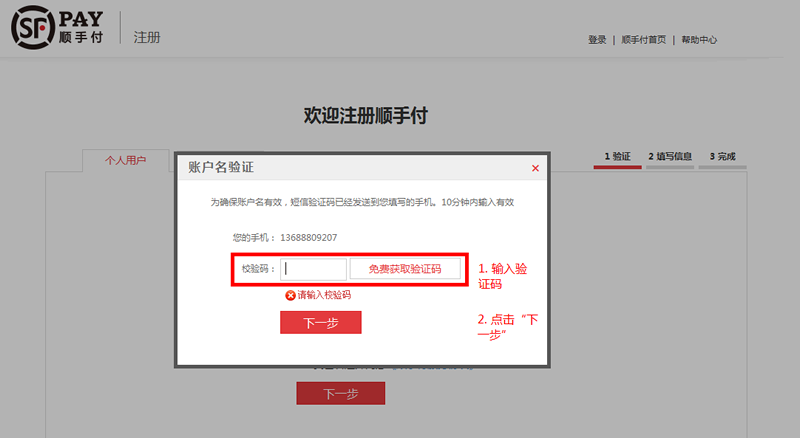
Task: Go to 顺手付首页 link
Action: pyautogui.click(x=643, y=40)
